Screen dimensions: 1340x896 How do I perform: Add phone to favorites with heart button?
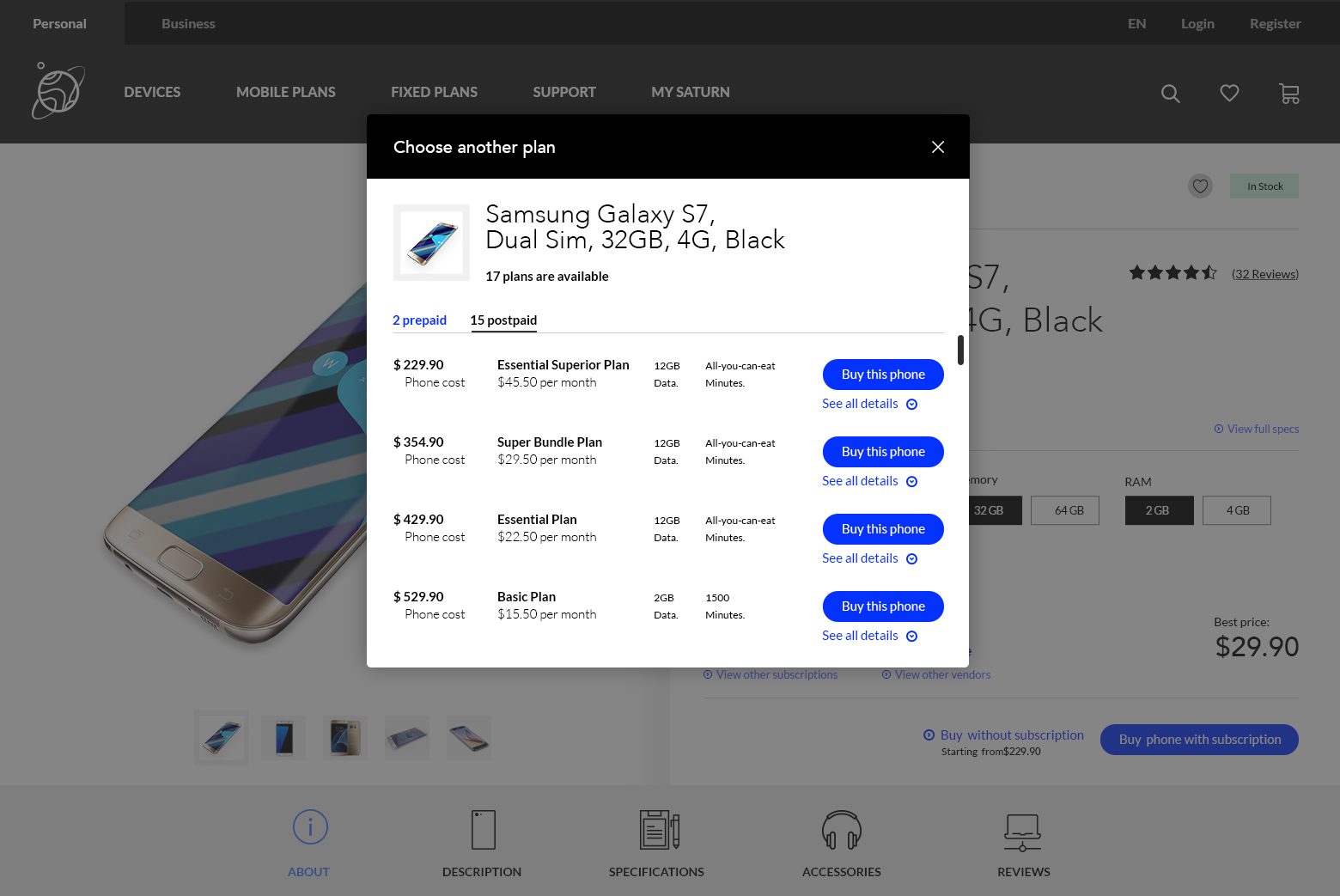point(1200,186)
